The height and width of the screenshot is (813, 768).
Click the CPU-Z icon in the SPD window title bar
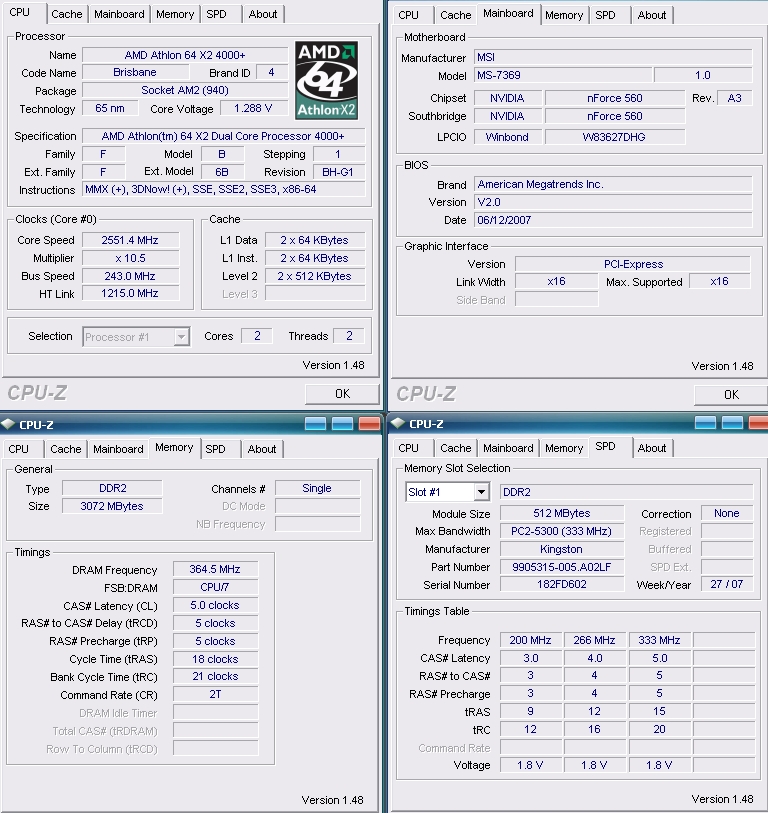point(398,423)
